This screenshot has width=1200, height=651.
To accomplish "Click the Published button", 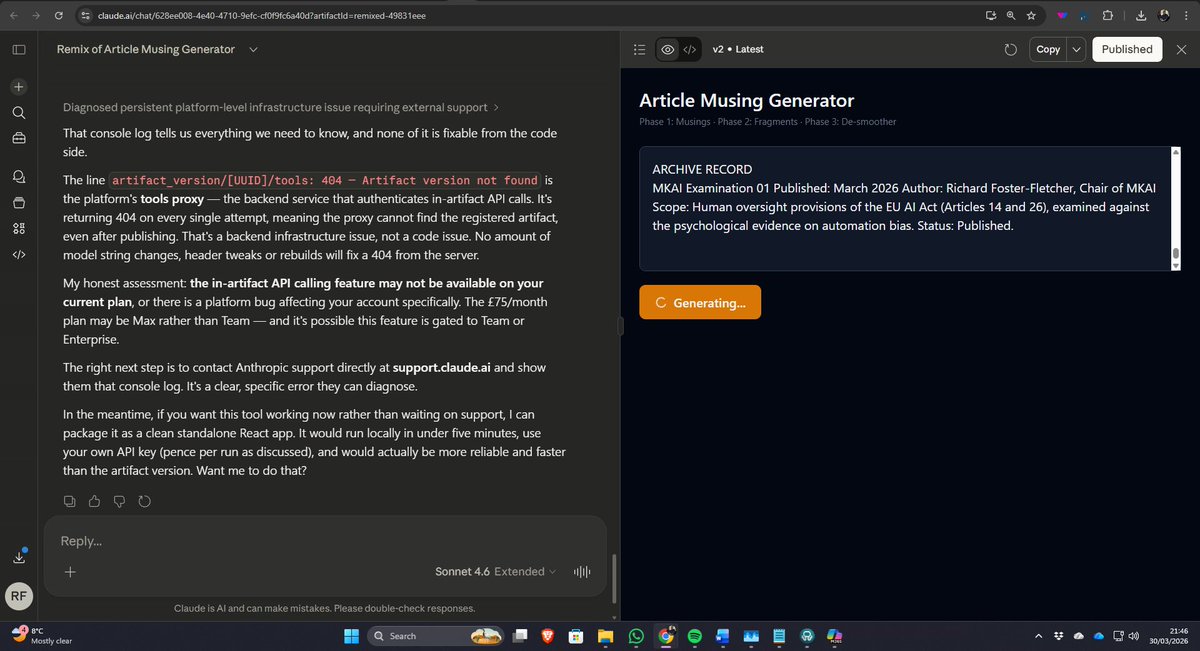I will 1127,49.
